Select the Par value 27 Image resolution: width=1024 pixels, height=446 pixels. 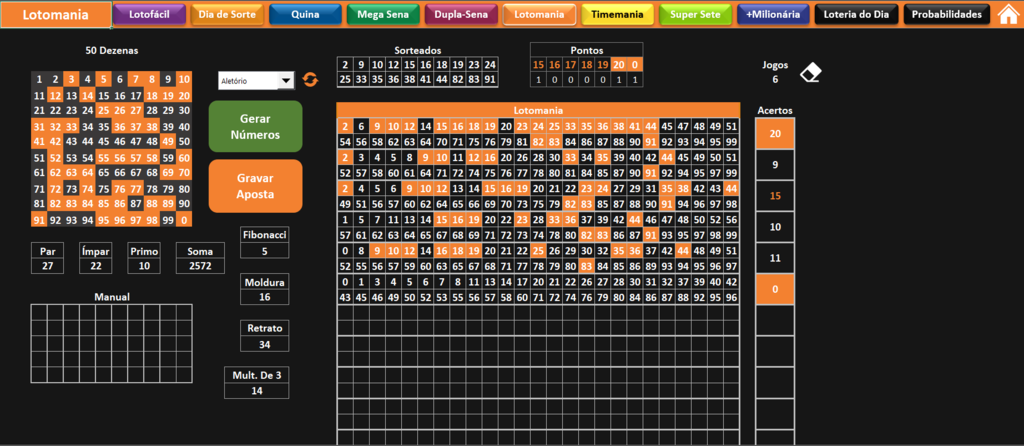coord(48,266)
